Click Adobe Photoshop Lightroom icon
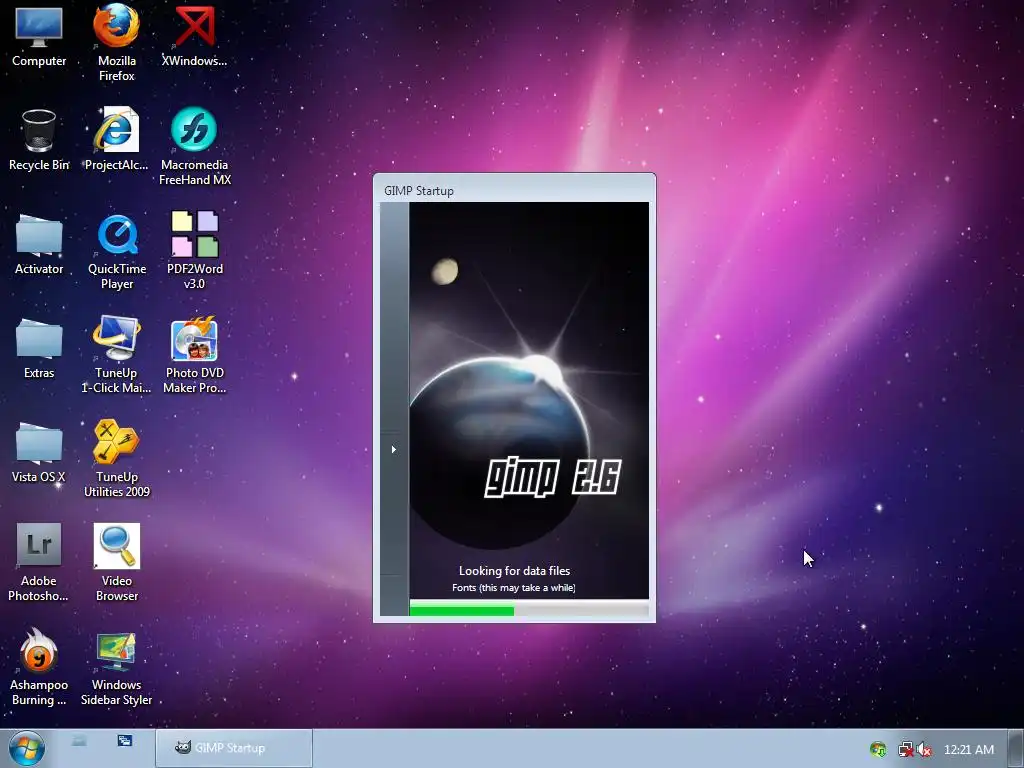 [39, 562]
